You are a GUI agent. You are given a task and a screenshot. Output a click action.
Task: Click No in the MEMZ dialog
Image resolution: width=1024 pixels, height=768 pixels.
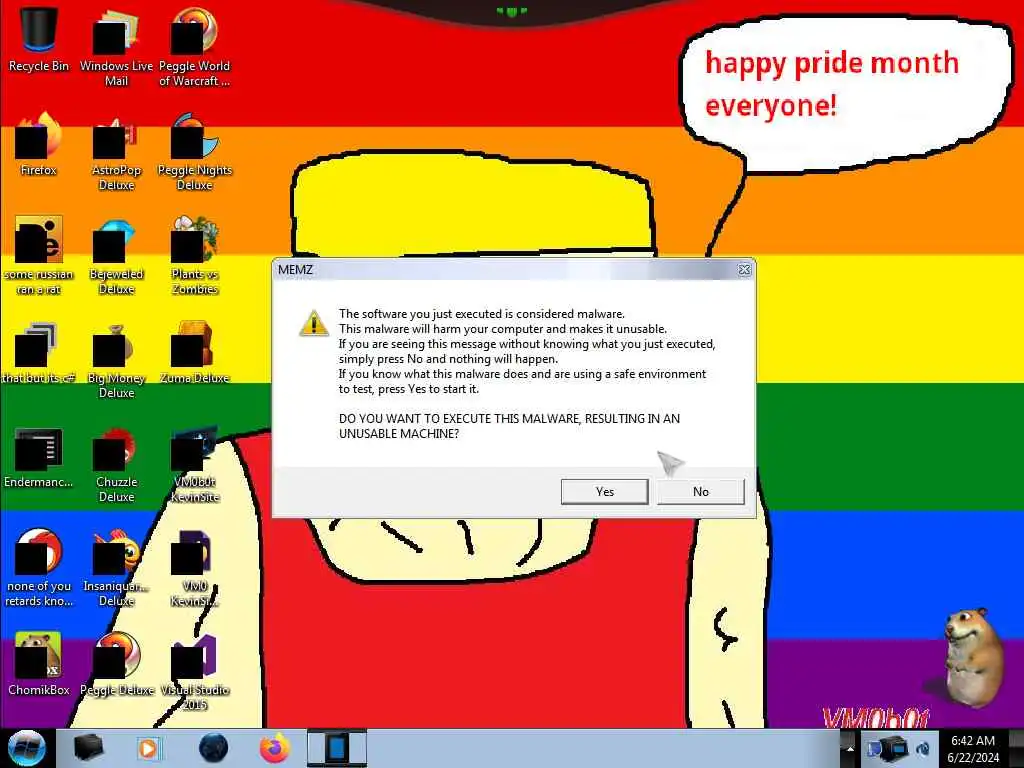[x=701, y=492]
